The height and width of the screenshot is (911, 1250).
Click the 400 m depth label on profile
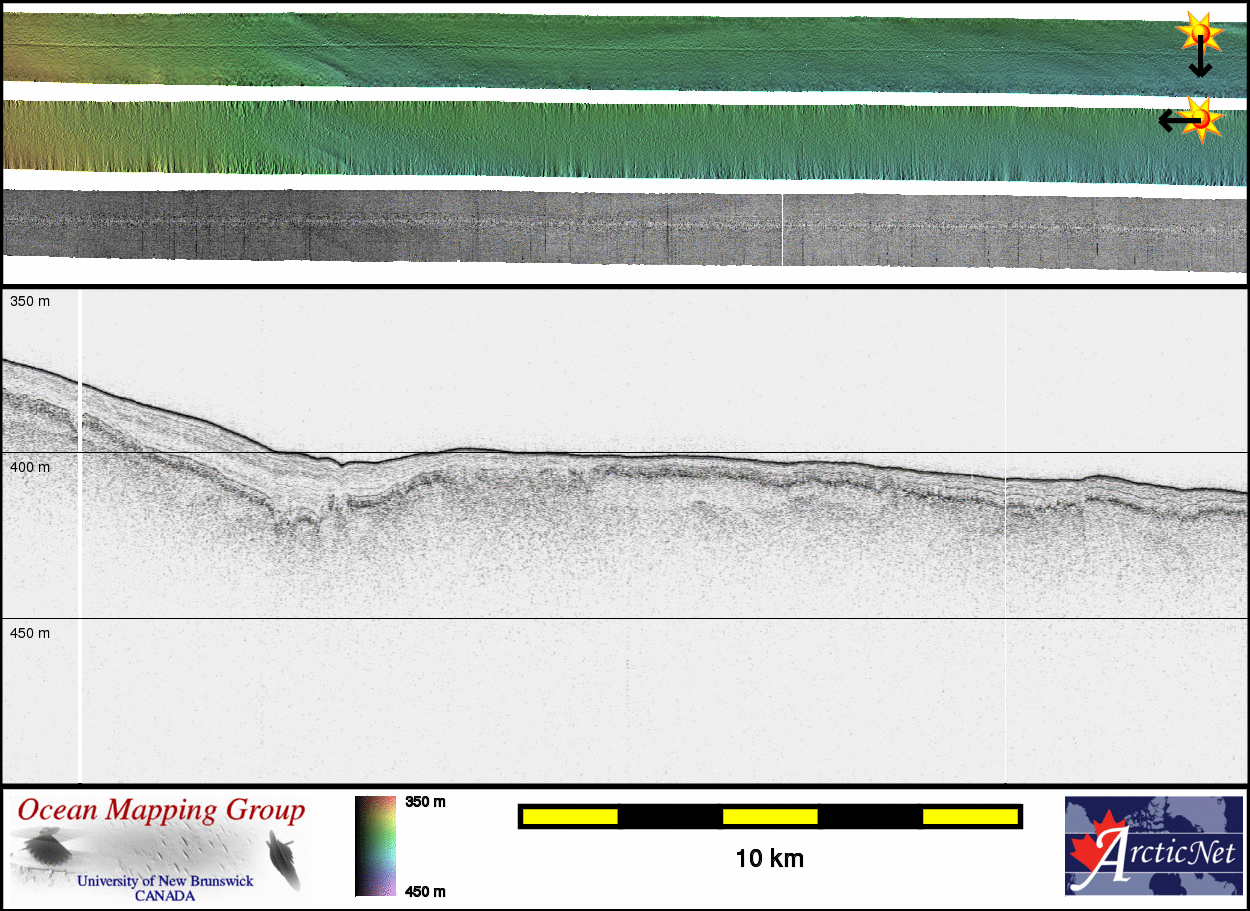click(30, 467)
